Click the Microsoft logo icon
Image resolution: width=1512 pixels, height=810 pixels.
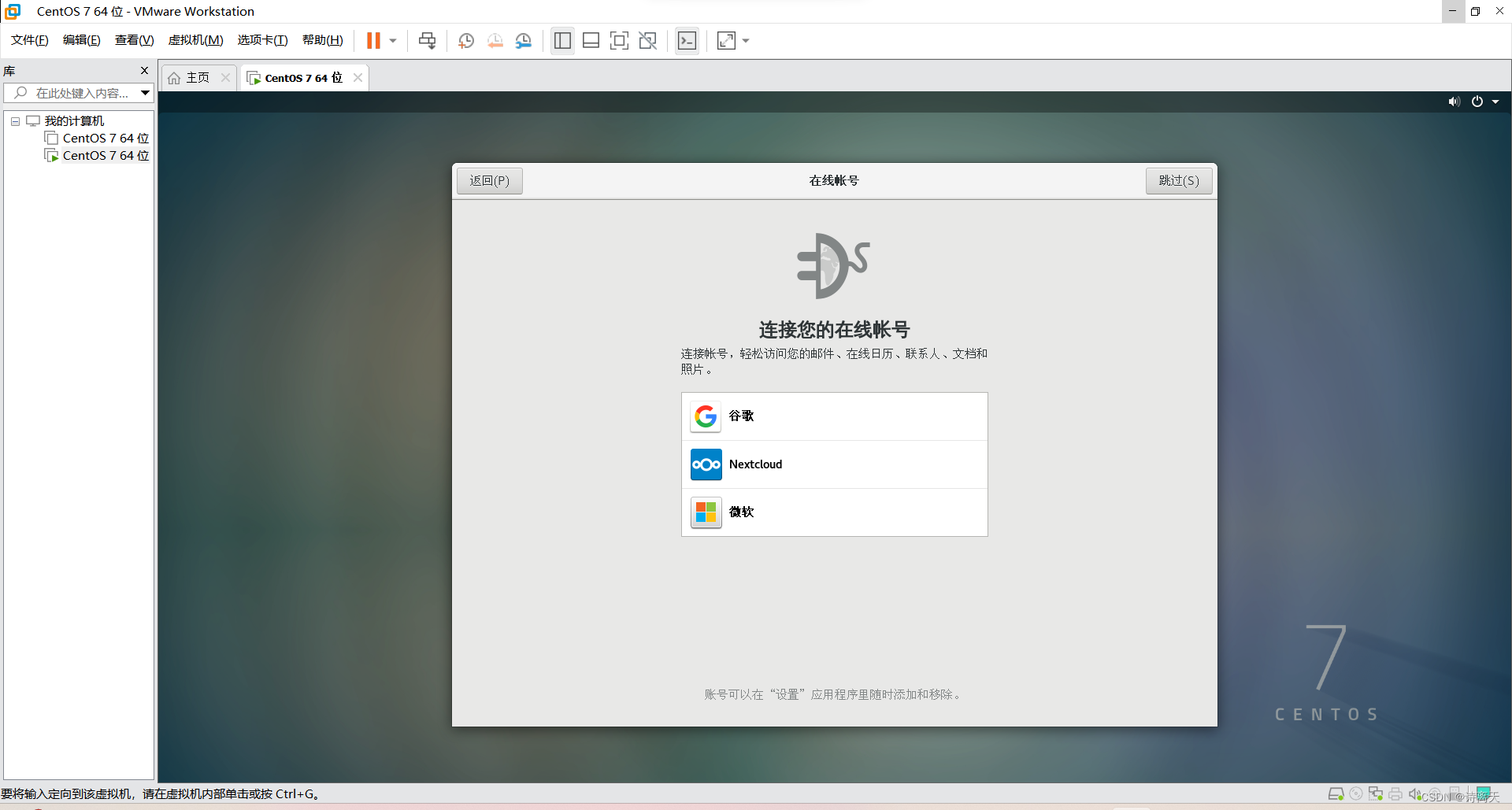point(706,512)
